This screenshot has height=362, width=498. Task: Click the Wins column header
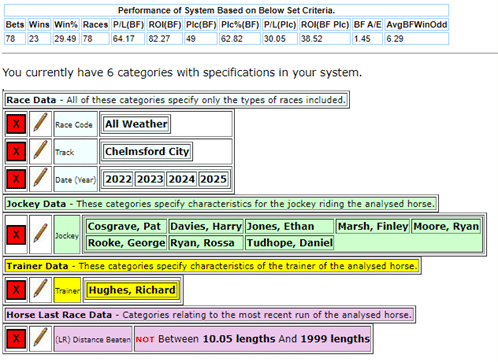[39, 24]
